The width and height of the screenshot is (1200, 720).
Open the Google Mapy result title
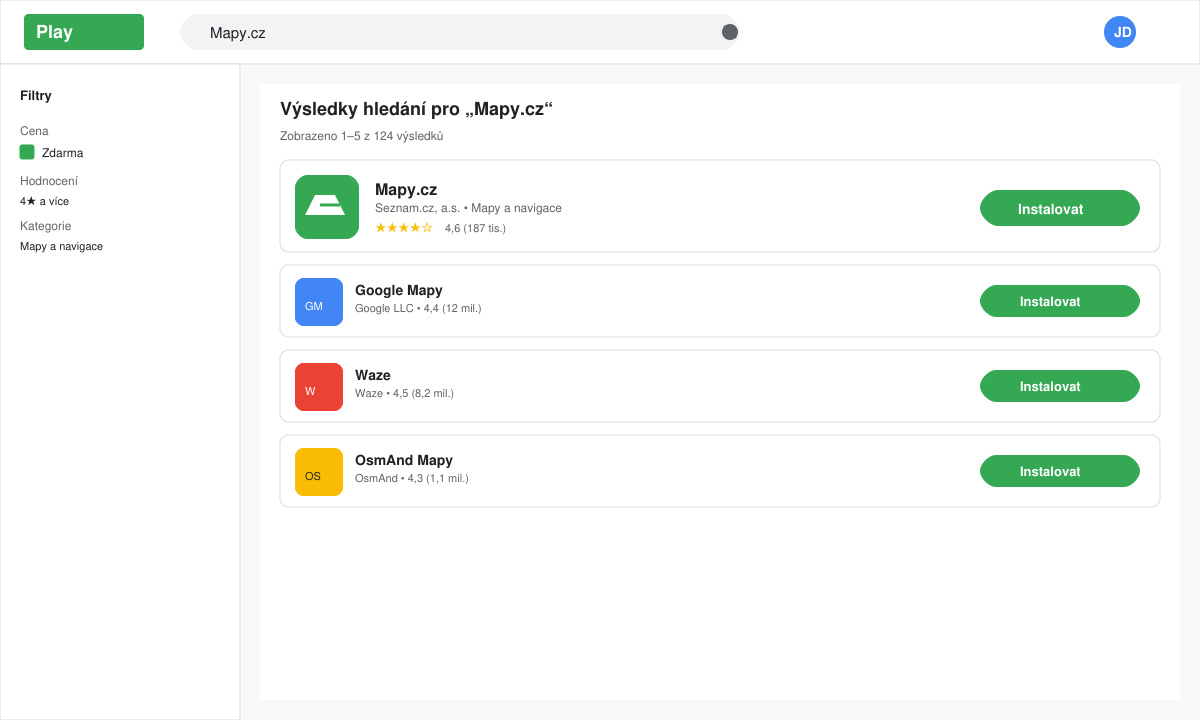[399, 290]
